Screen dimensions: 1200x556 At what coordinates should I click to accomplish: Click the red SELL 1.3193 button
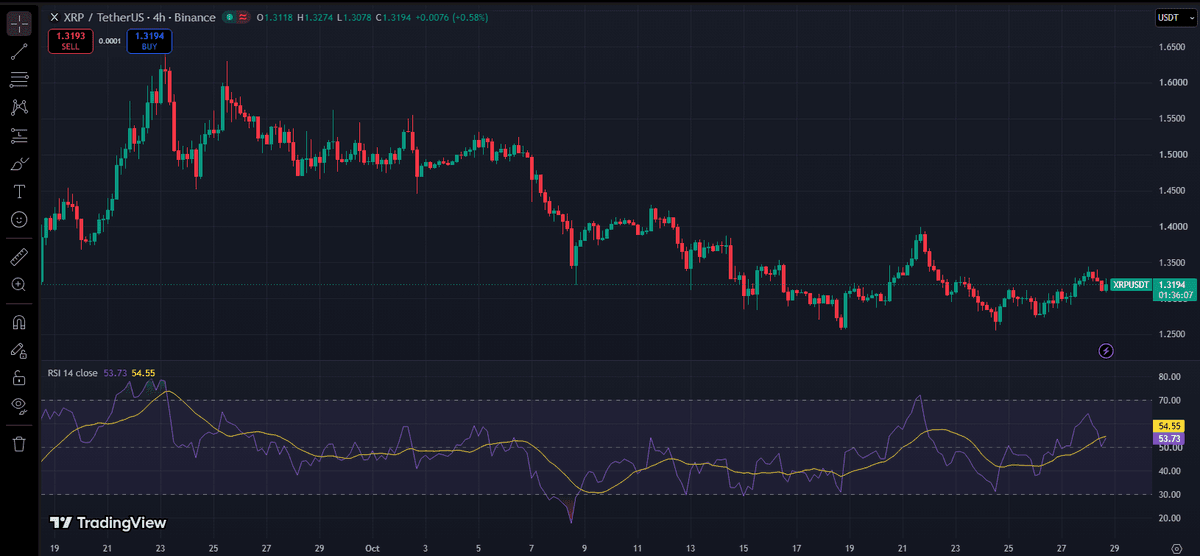coord(69,41)
